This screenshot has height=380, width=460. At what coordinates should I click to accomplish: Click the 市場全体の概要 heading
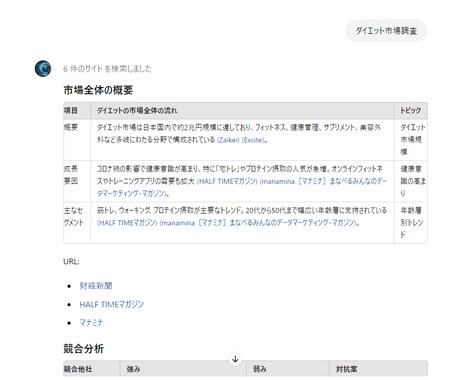point(98,90)
